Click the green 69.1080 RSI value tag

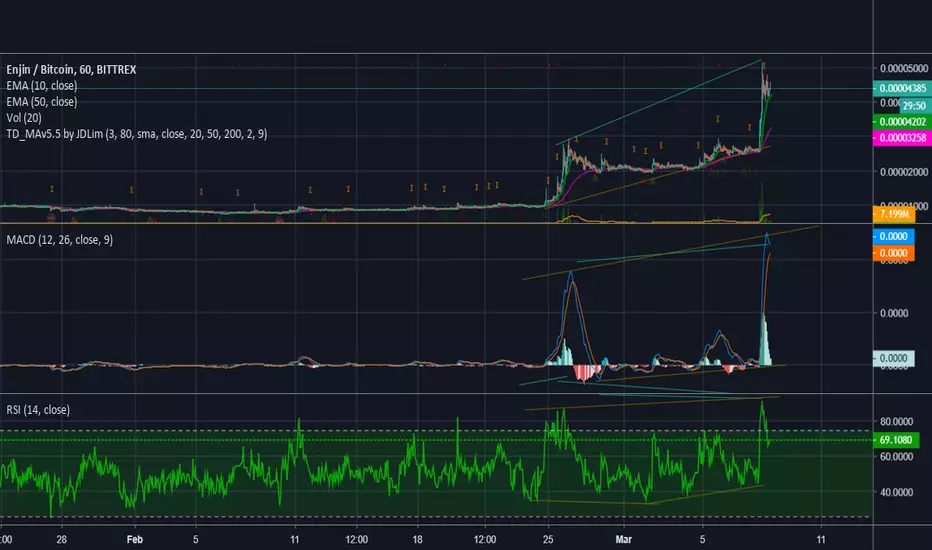[896, 440]
